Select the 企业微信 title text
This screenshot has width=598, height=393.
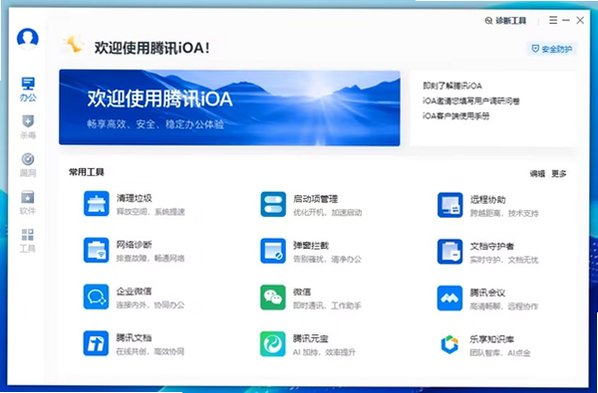pos(134,291)
